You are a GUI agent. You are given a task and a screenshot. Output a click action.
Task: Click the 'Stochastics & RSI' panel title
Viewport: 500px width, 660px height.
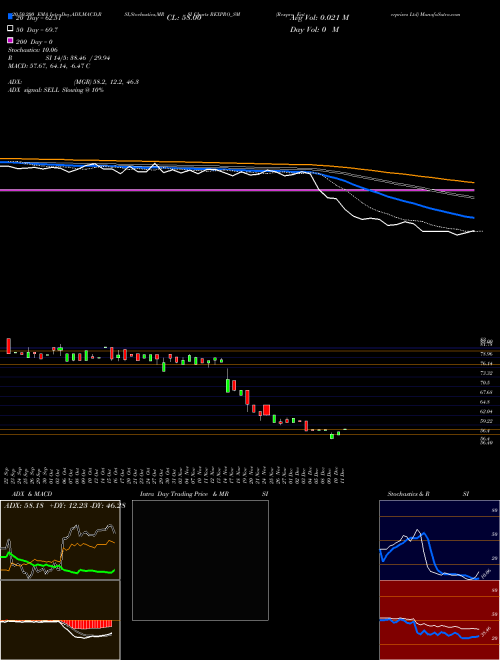(x=428, y=494)
